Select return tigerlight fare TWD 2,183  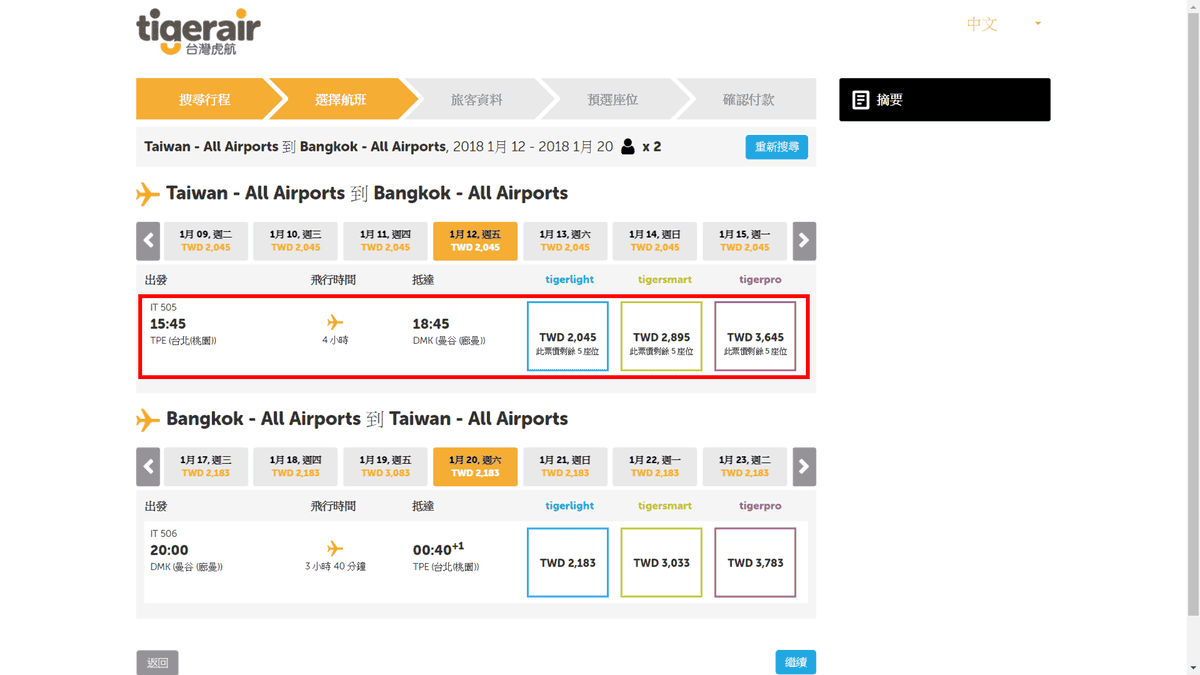568,563
